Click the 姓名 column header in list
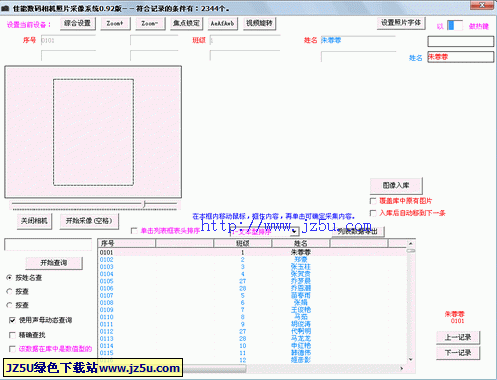The height and width of the screenshot is (380, 497). [301, 243]
